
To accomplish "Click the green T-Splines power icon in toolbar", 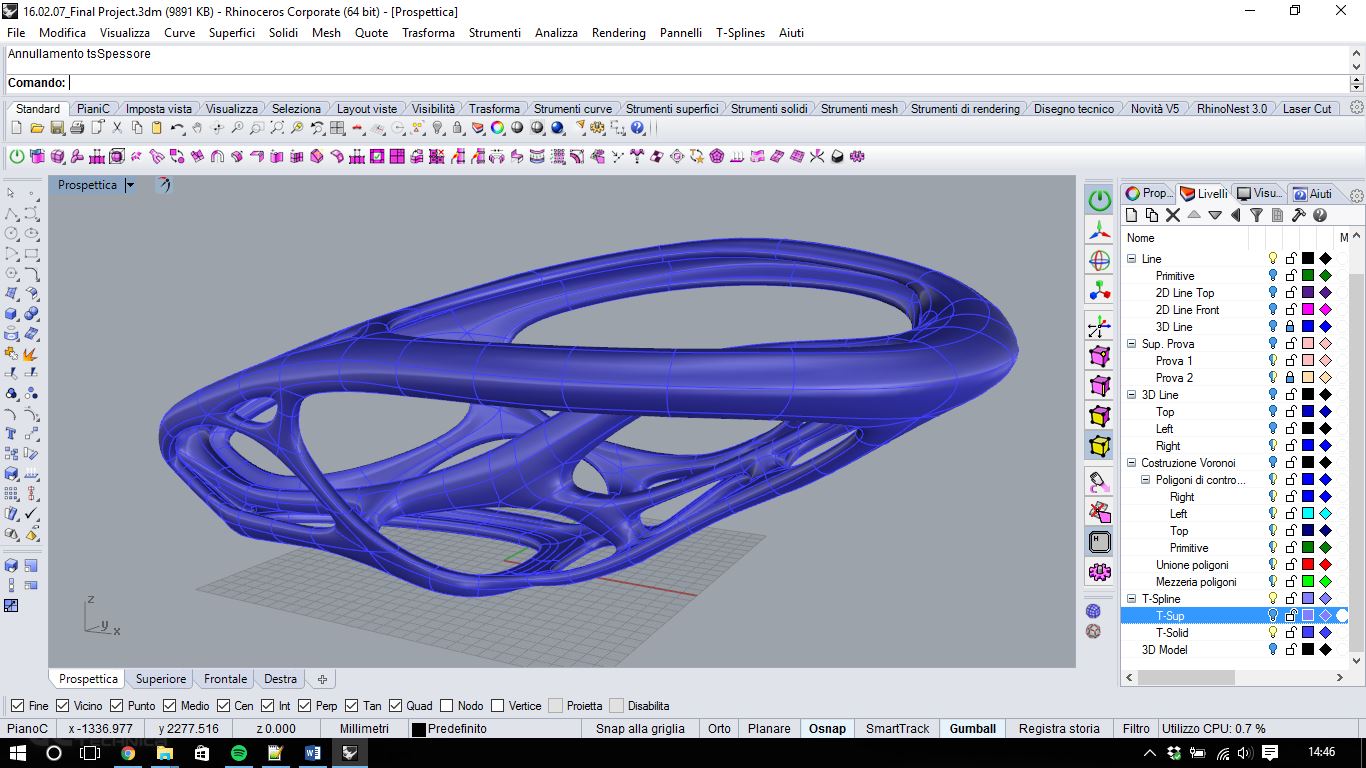I will 17,156.
